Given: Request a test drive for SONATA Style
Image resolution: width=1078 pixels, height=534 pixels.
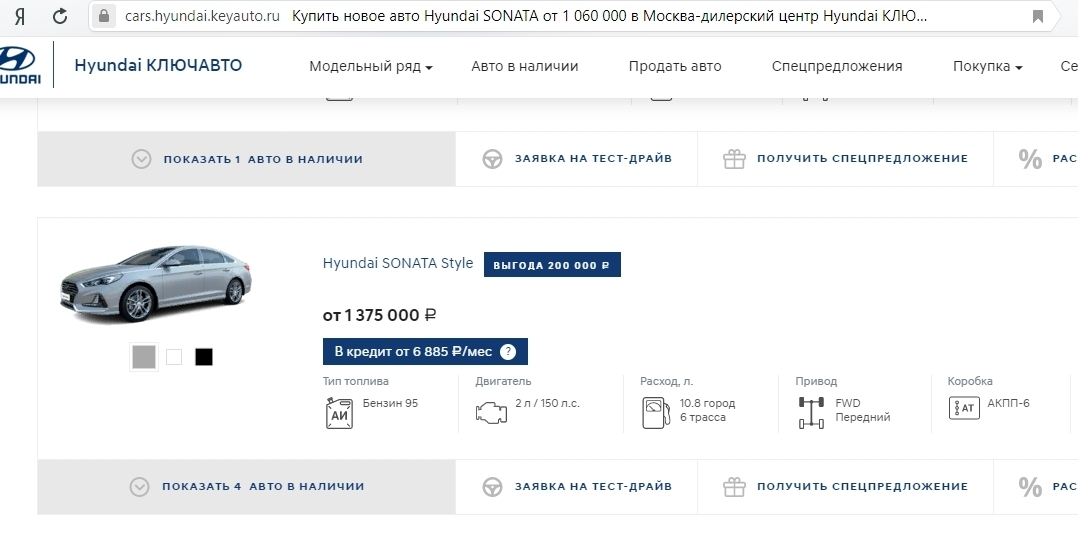Looking at the screenshot, I should [577, 487].
